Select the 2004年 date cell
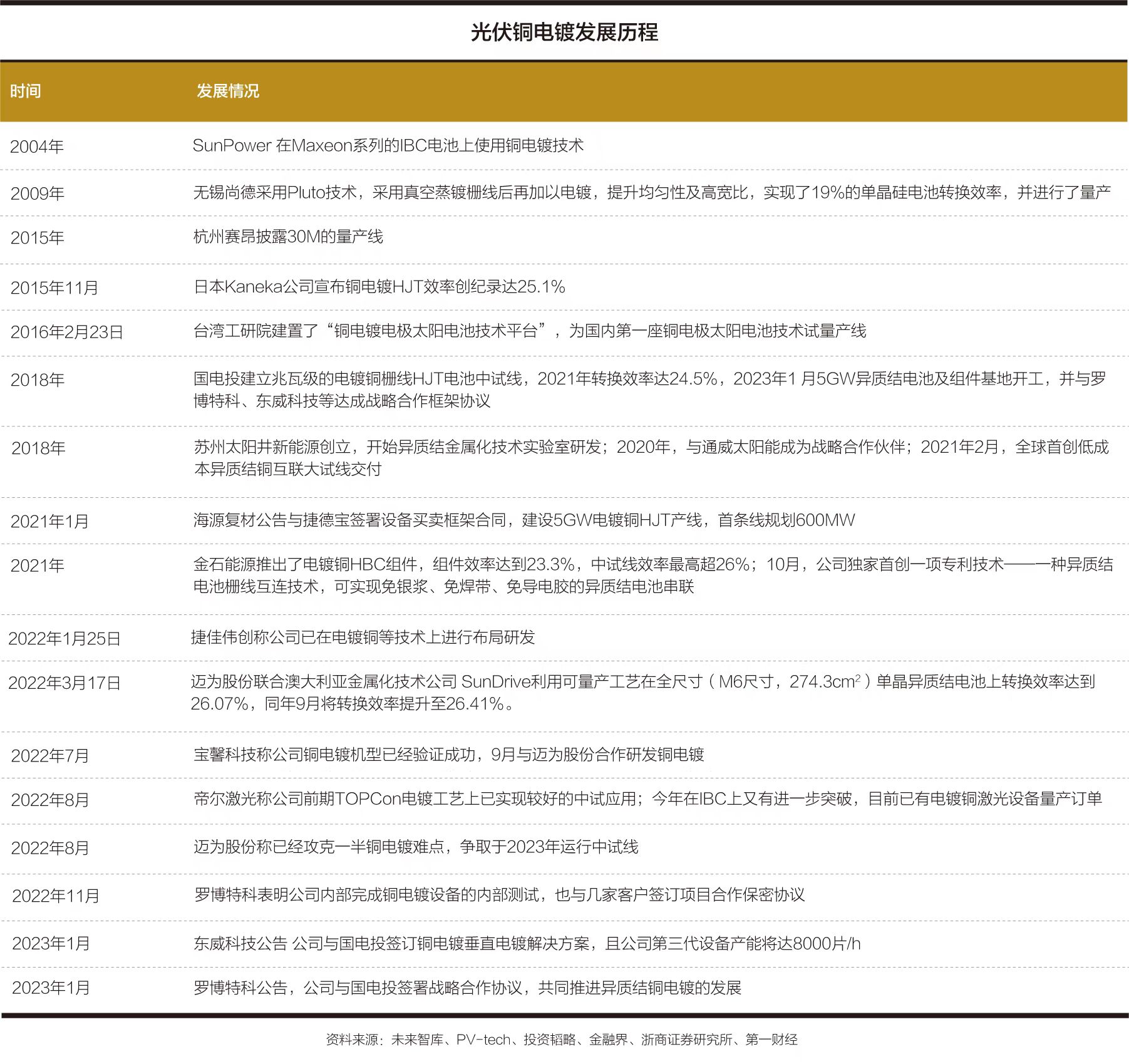 click(37, 147)
